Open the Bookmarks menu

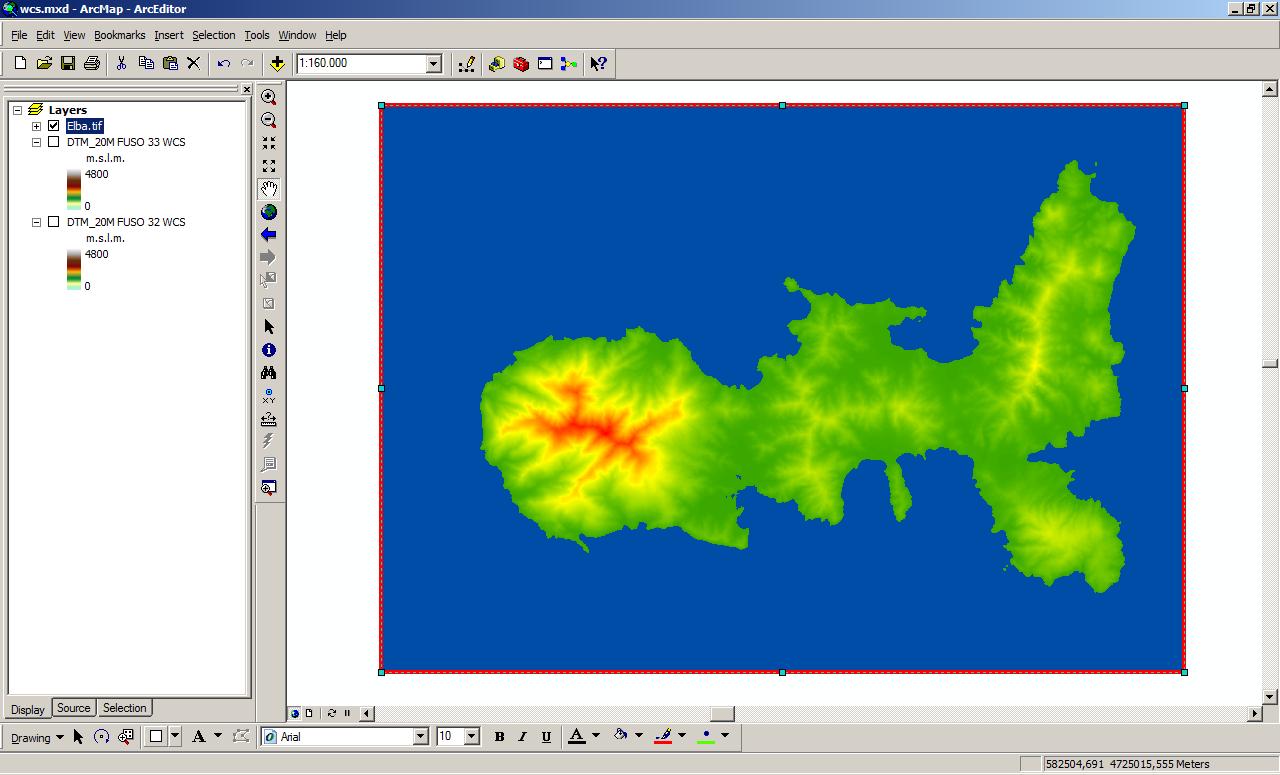119,35
